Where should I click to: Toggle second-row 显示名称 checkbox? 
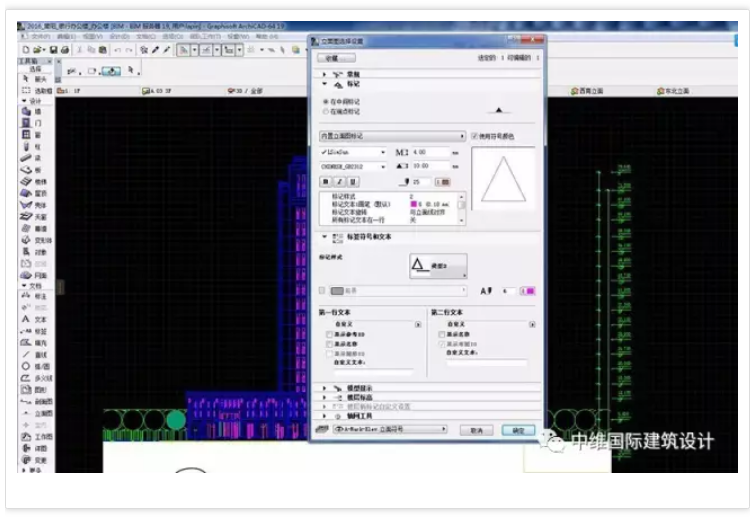(442, 334)
